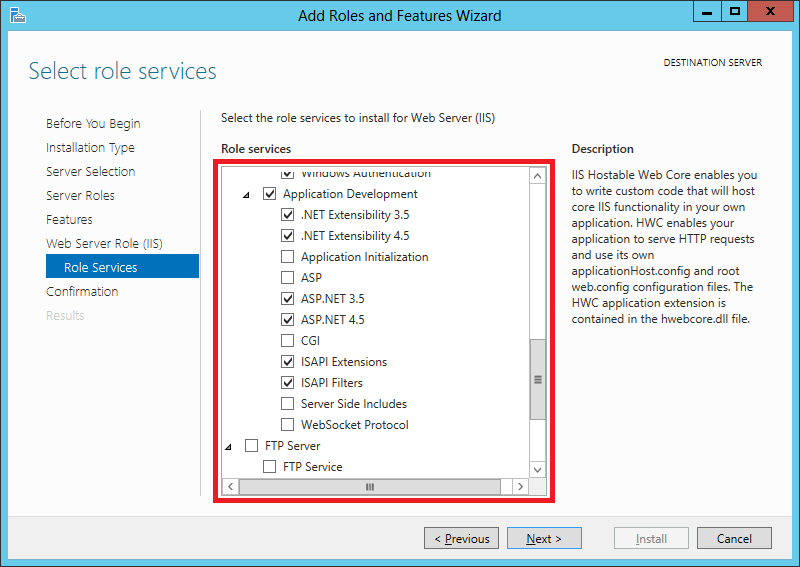The image size is (800, 567).
Task: Click the Previous button
Action: pos(461,538)
